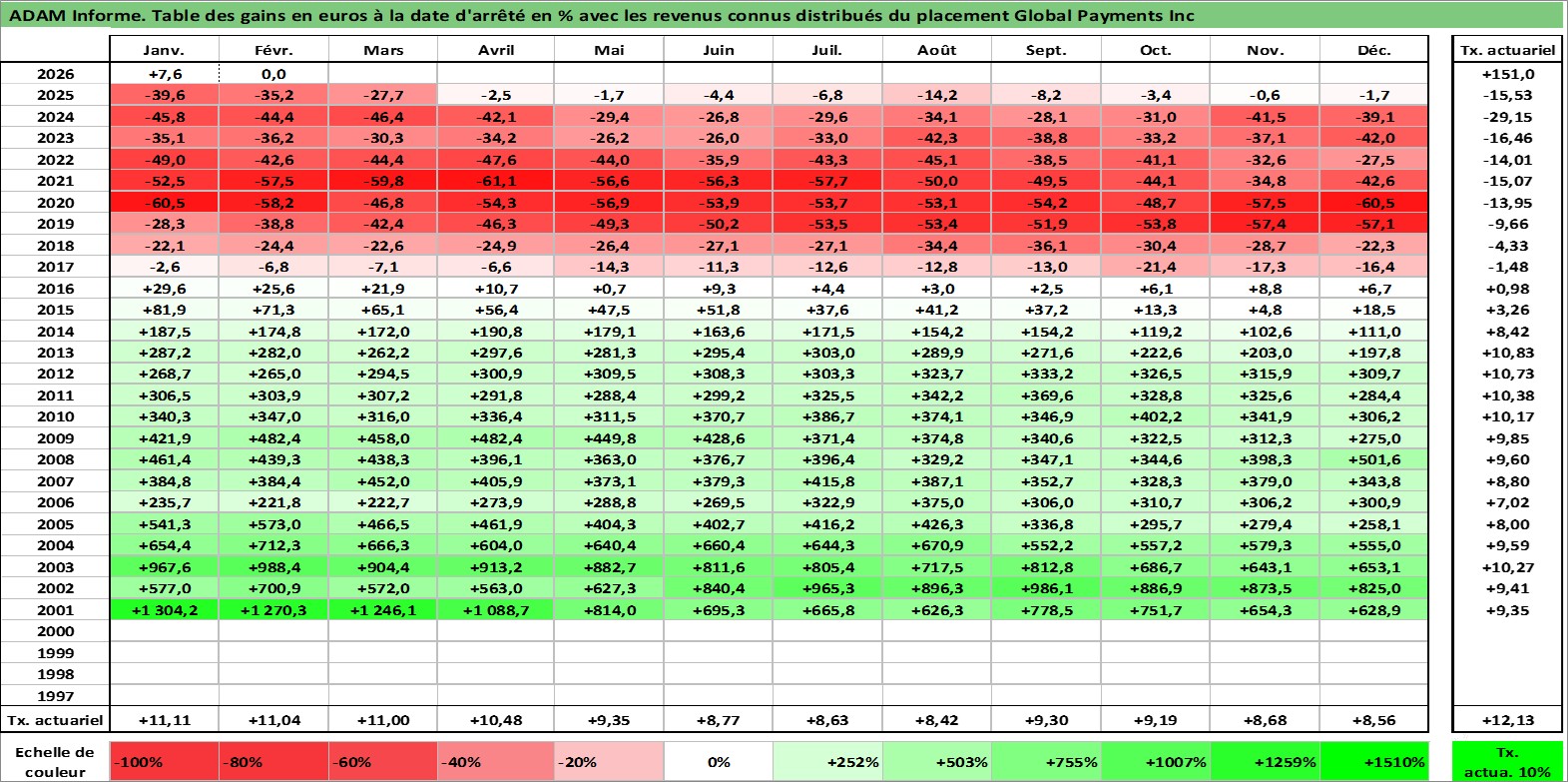The image size is (1568, 782).
Task: Click cell '-59,8' for Mars 2021
Action: tap(383, 181)
